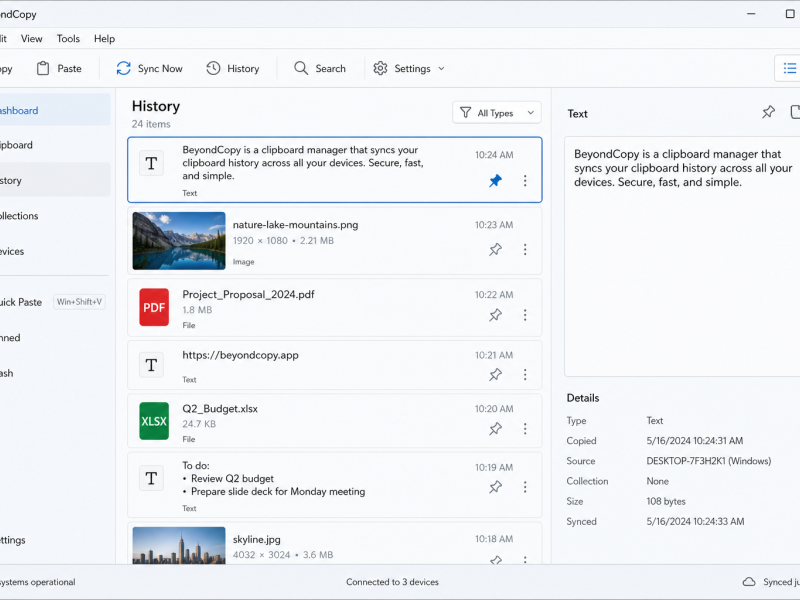Viewport: 800px width, 600px height.
Task: Open more options for BeyondCopy description item
Action: (x=525, y=181)
